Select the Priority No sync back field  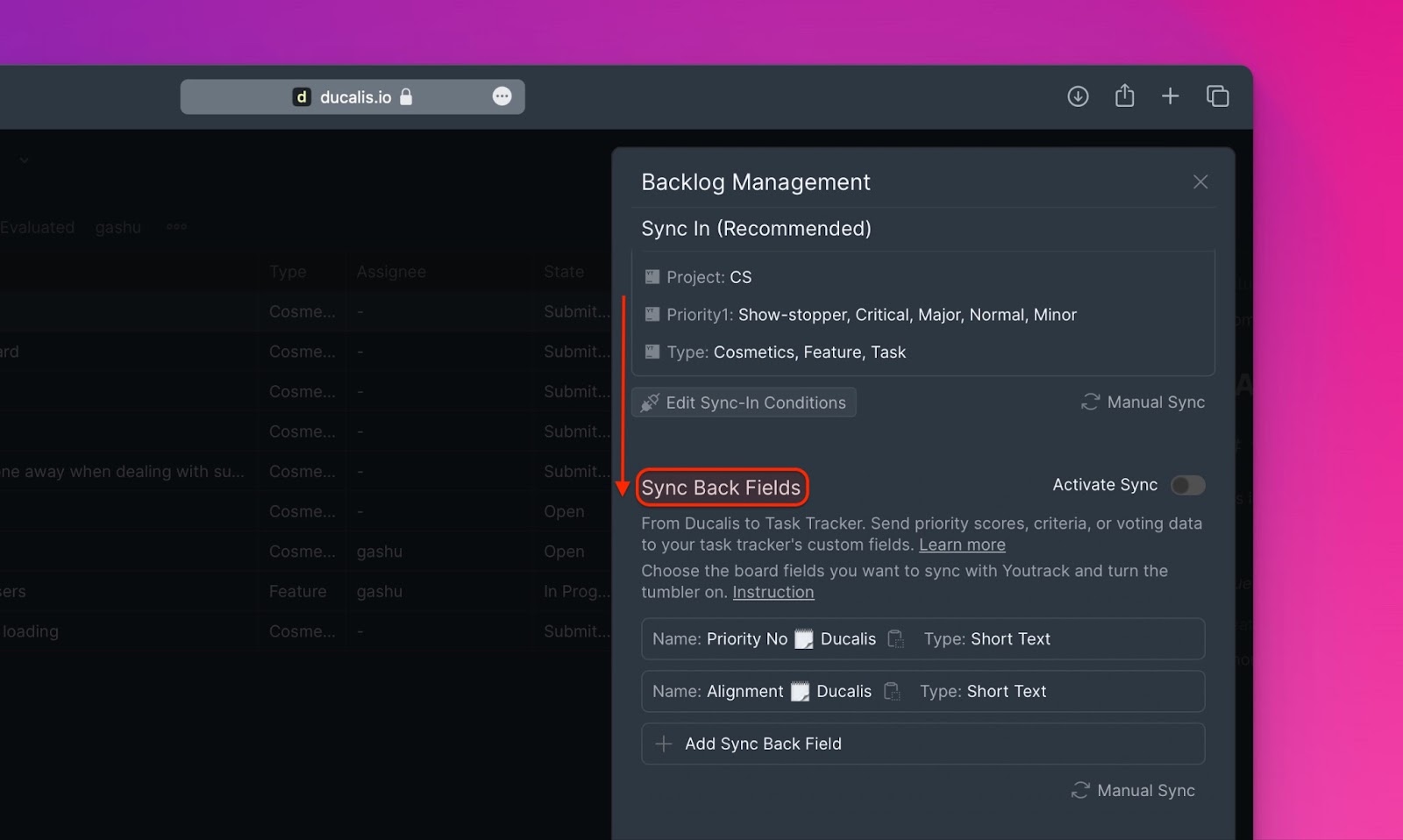922,639
